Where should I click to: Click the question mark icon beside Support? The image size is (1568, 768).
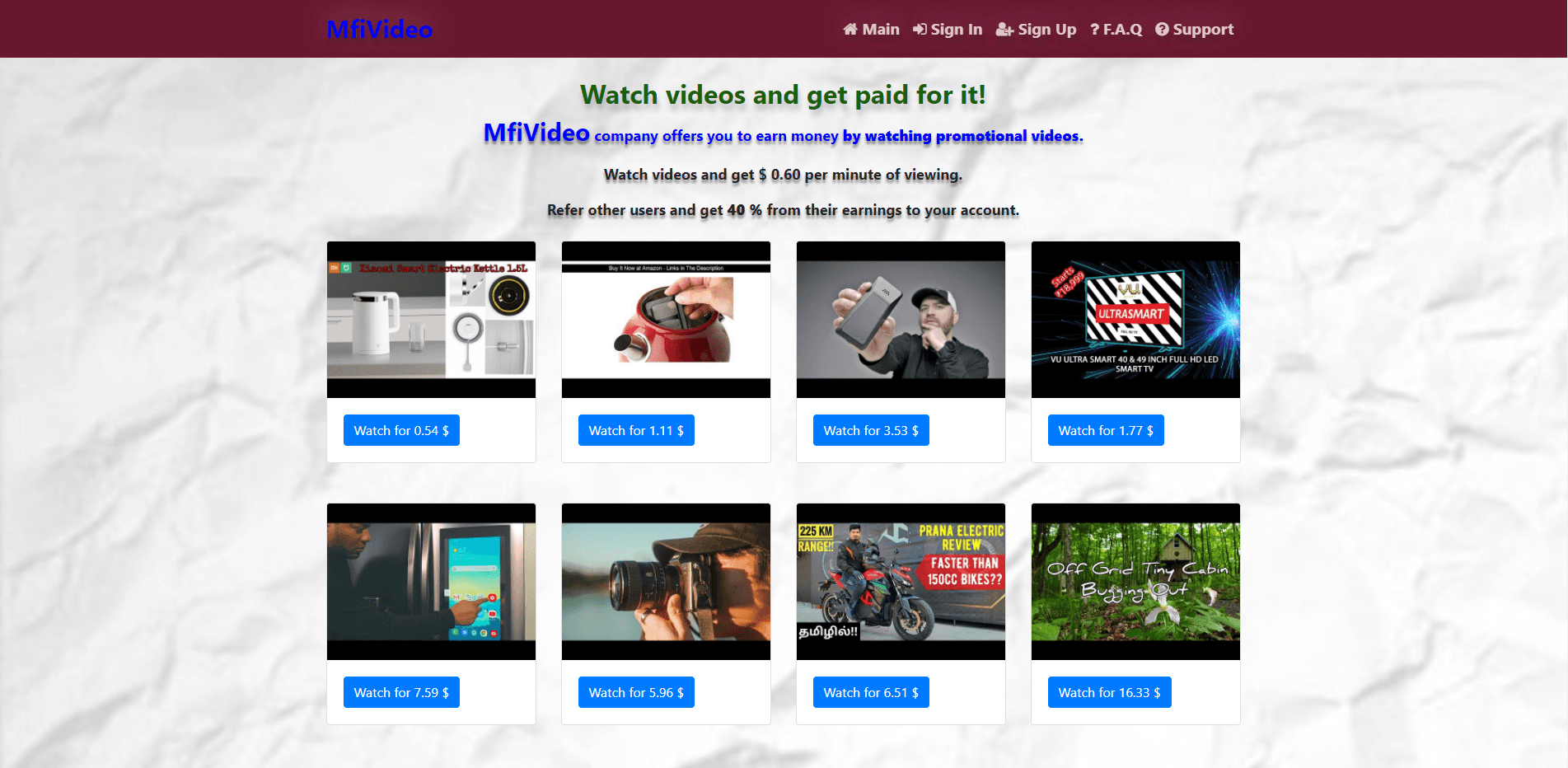1162,30
